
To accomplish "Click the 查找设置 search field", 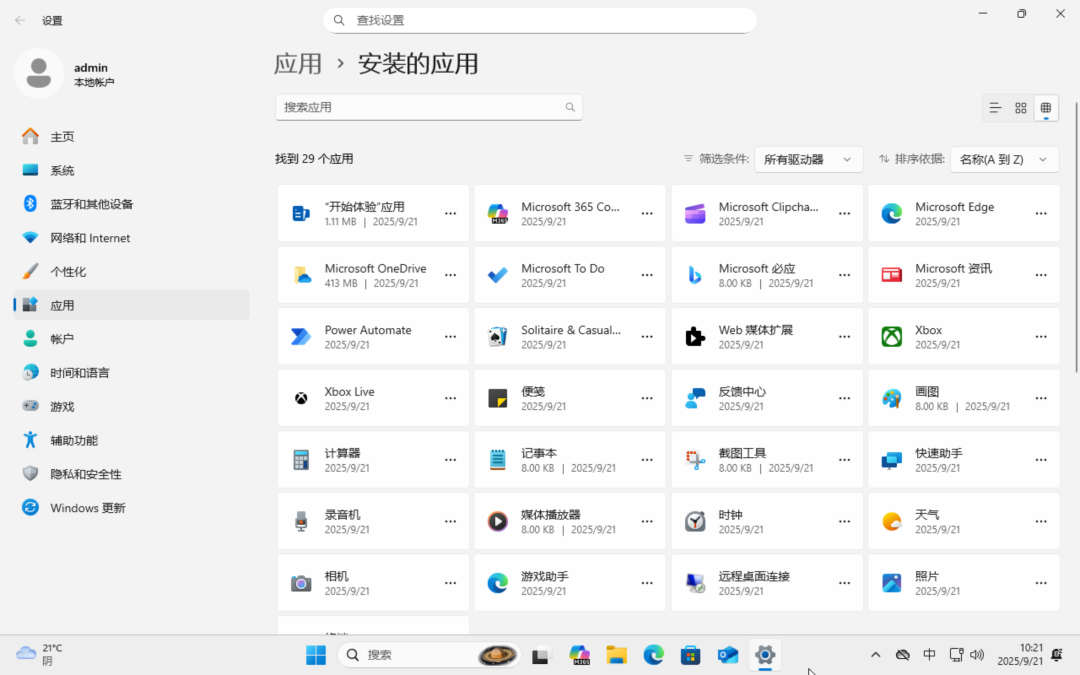I will click(x=540, y=20).
